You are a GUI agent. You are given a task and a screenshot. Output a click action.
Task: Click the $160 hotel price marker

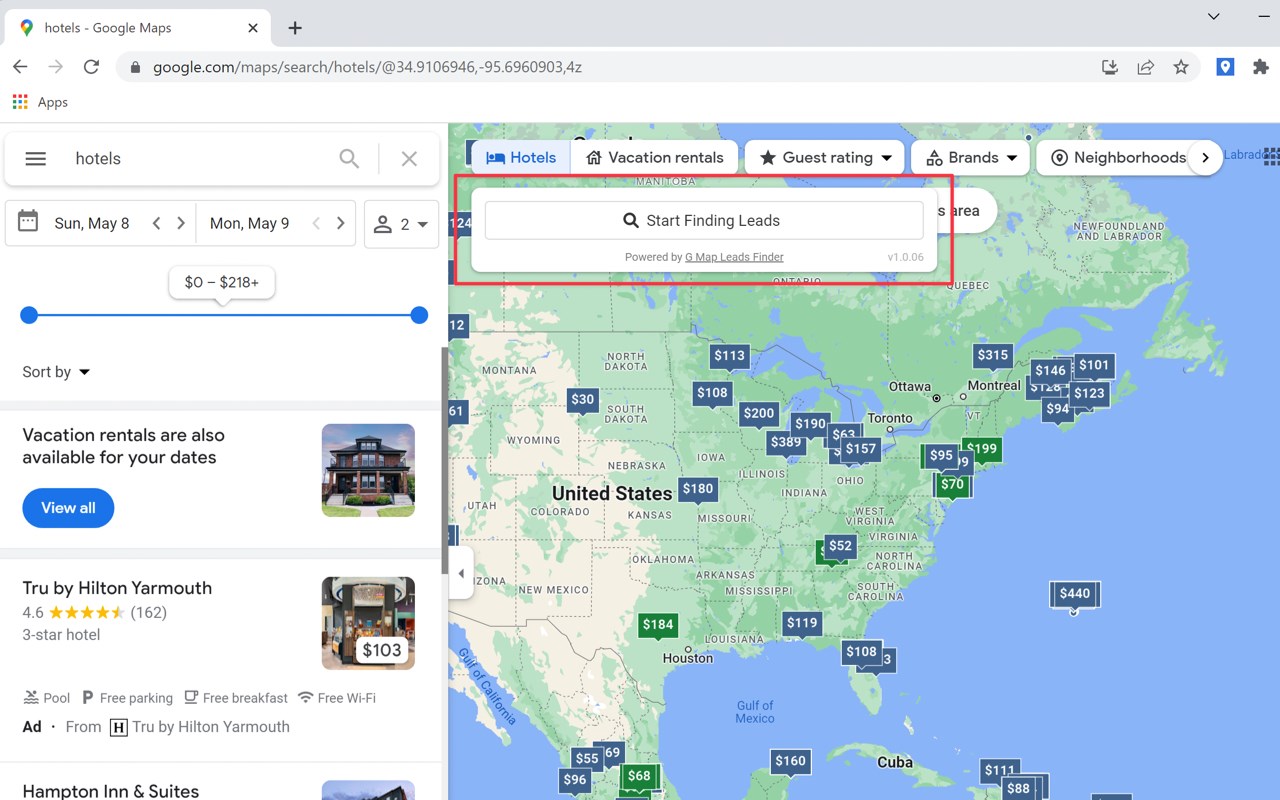[790, 761]
